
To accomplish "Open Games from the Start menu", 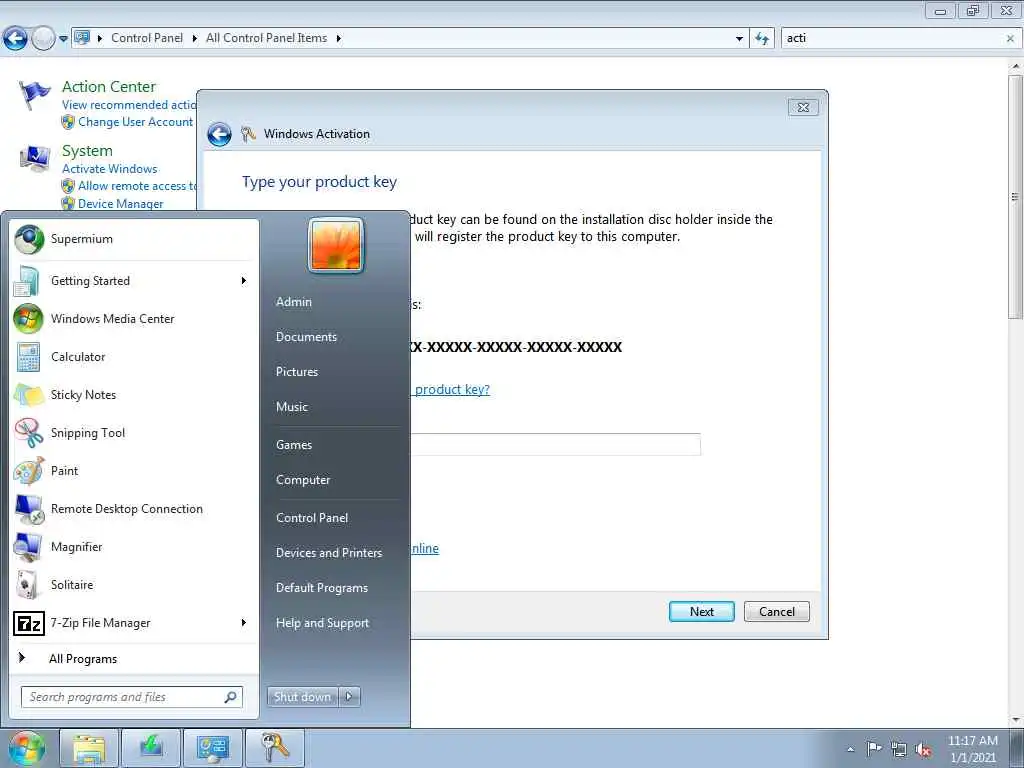I will tap(294, 445).
